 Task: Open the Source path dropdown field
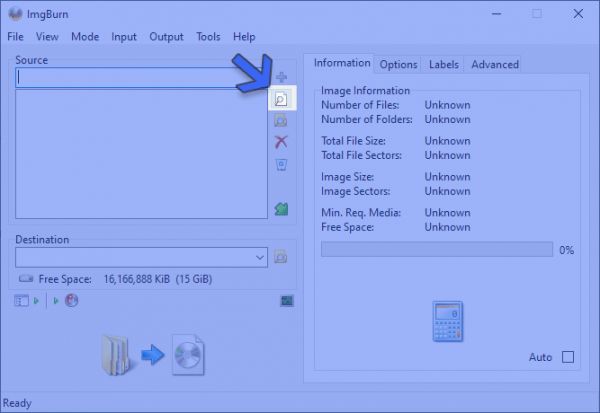pos(140,77)
